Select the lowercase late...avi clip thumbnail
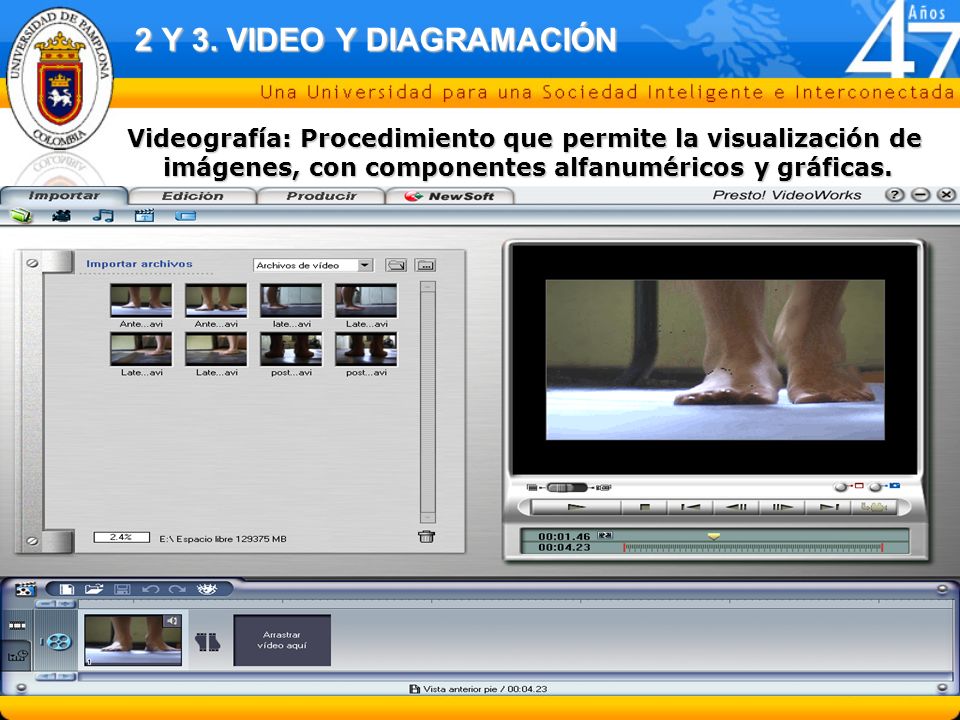Screen dimensions: 960x720 291,300
